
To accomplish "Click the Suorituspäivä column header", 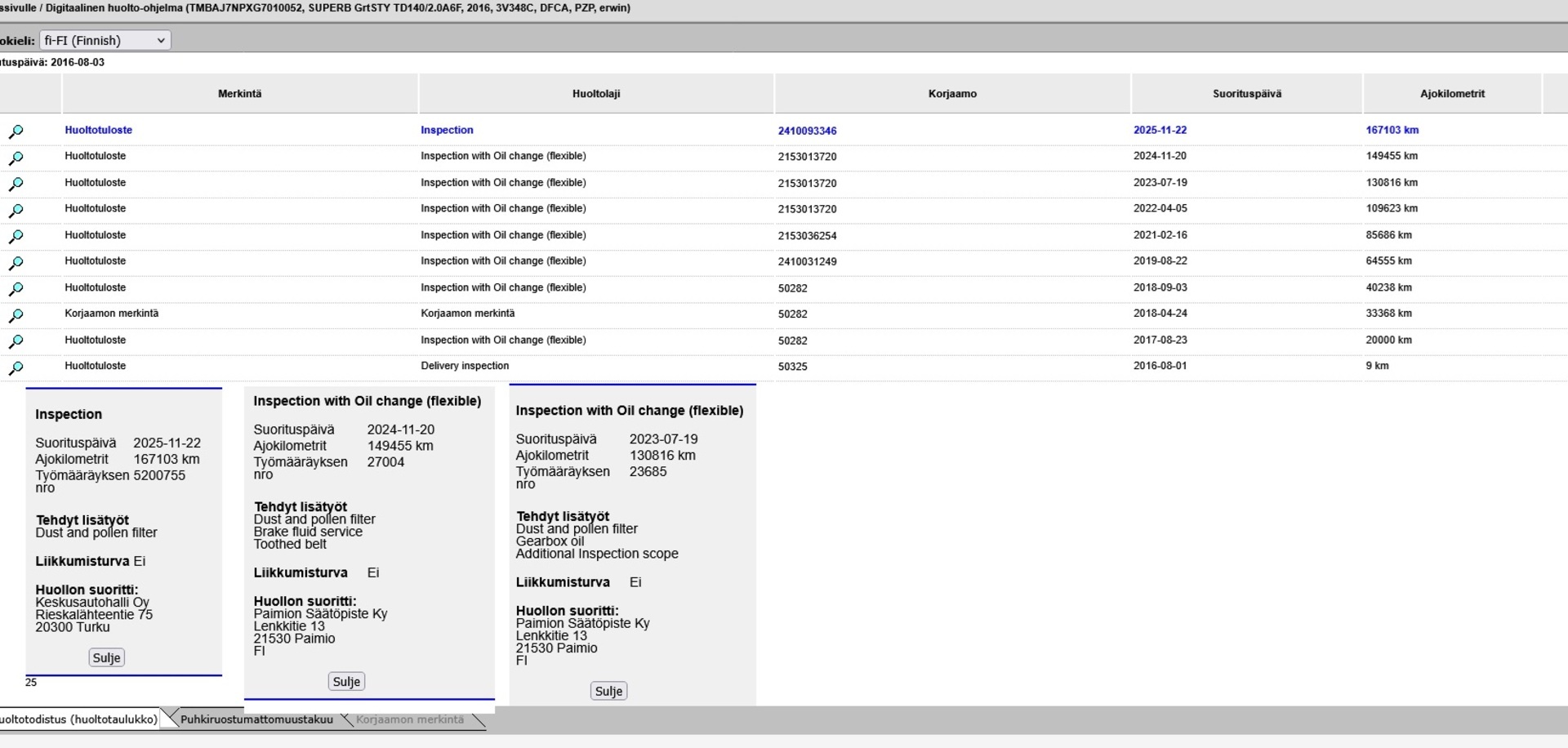I will (1246, 94).
